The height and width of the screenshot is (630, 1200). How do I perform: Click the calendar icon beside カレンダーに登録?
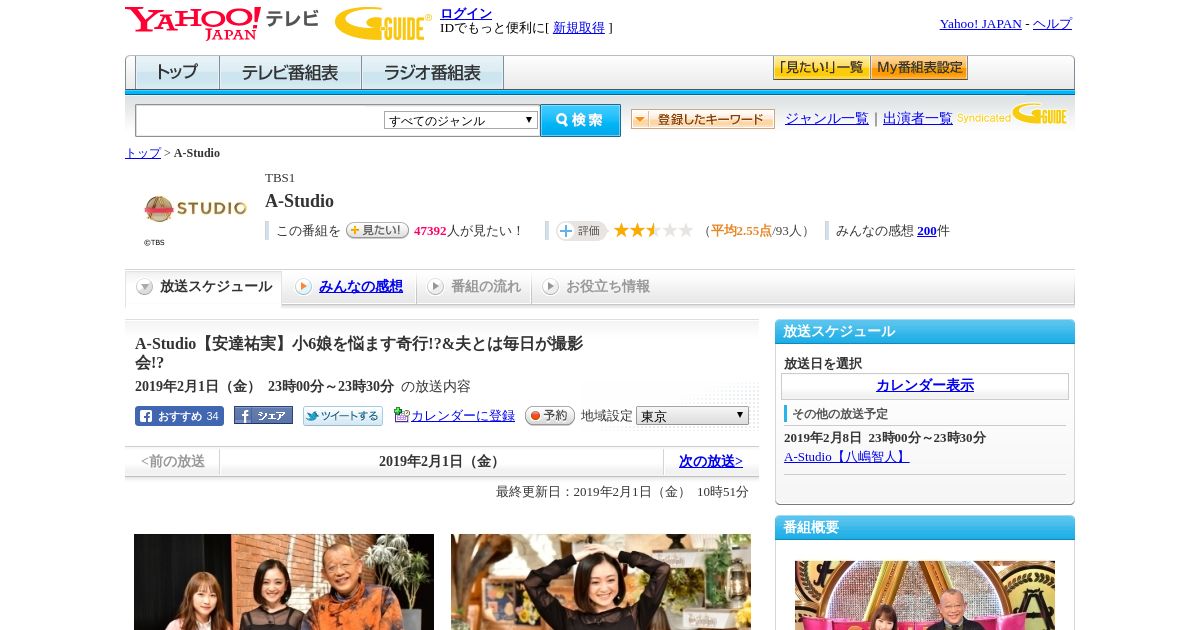tap(402, 415)
